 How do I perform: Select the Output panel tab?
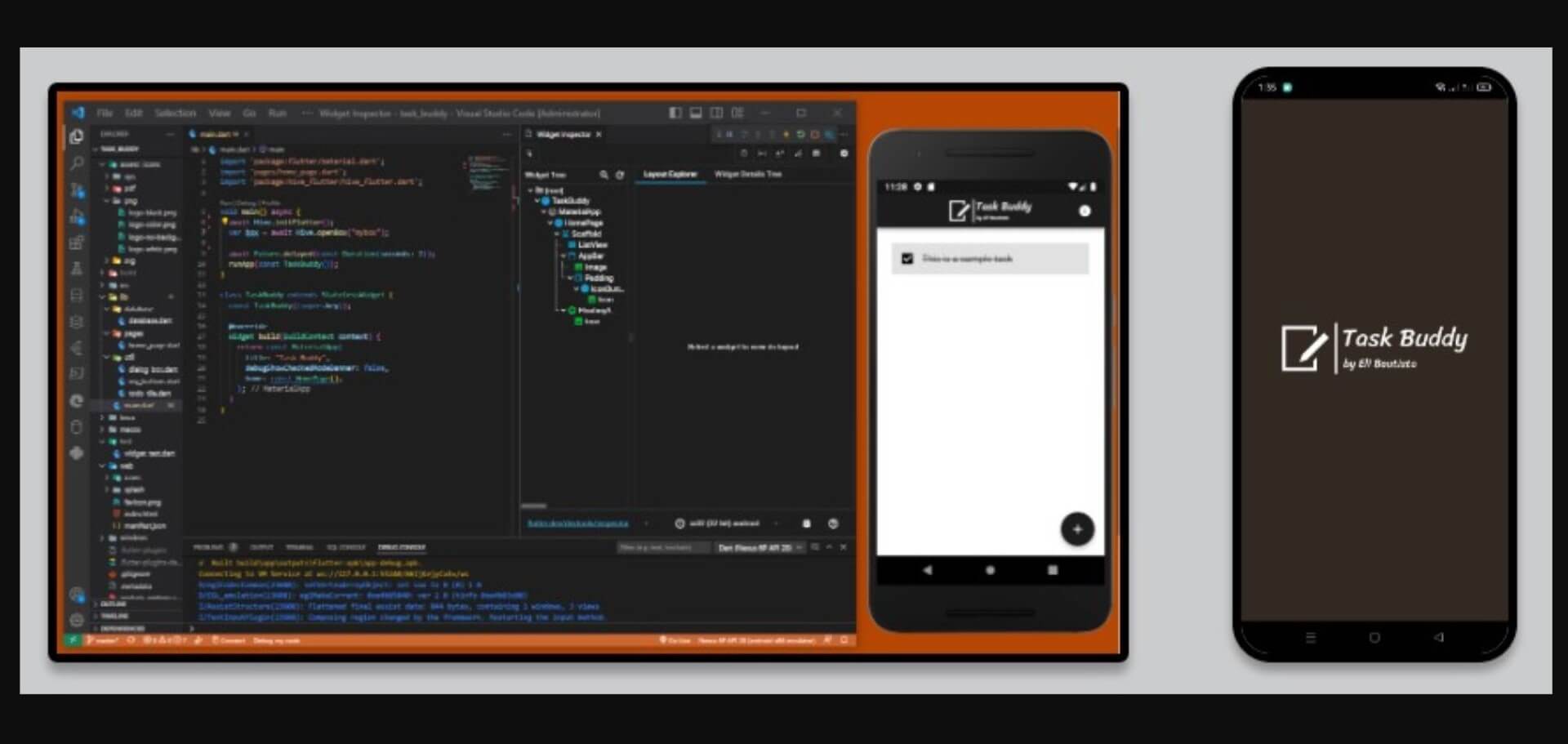click(261, 547)
